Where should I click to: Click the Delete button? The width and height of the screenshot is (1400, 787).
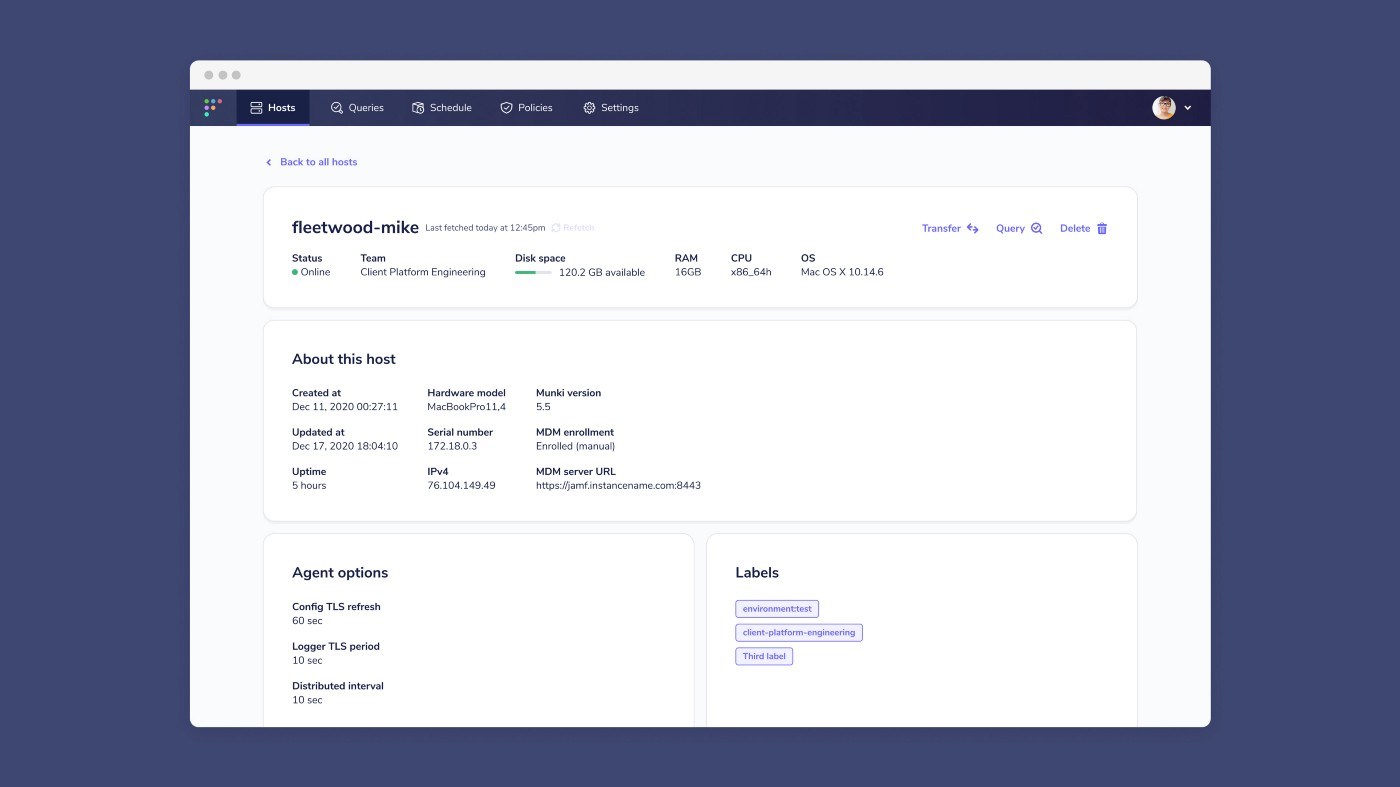tap(1084, 228)
